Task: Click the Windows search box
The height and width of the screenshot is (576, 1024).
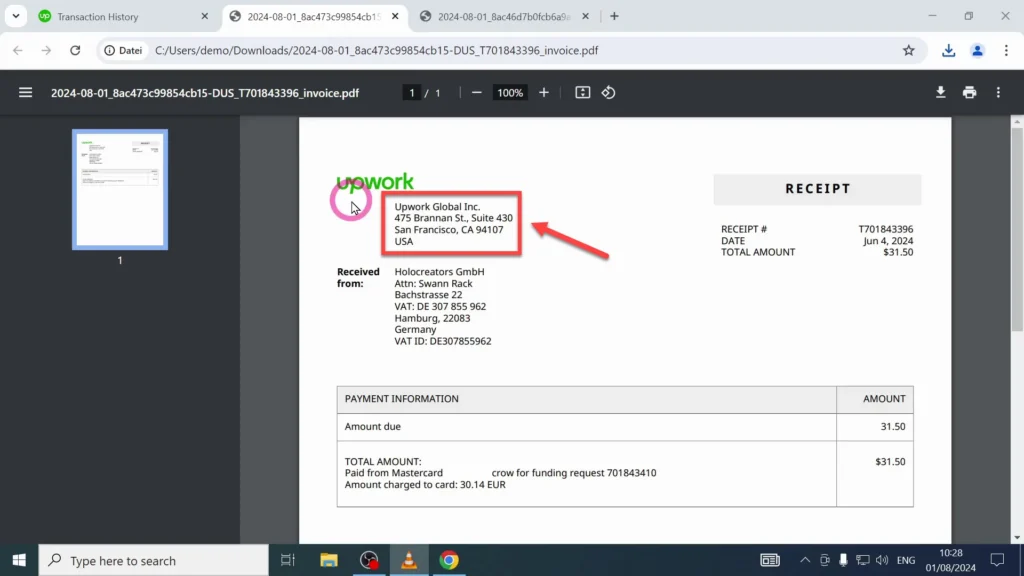Action: tap(153, 560)
